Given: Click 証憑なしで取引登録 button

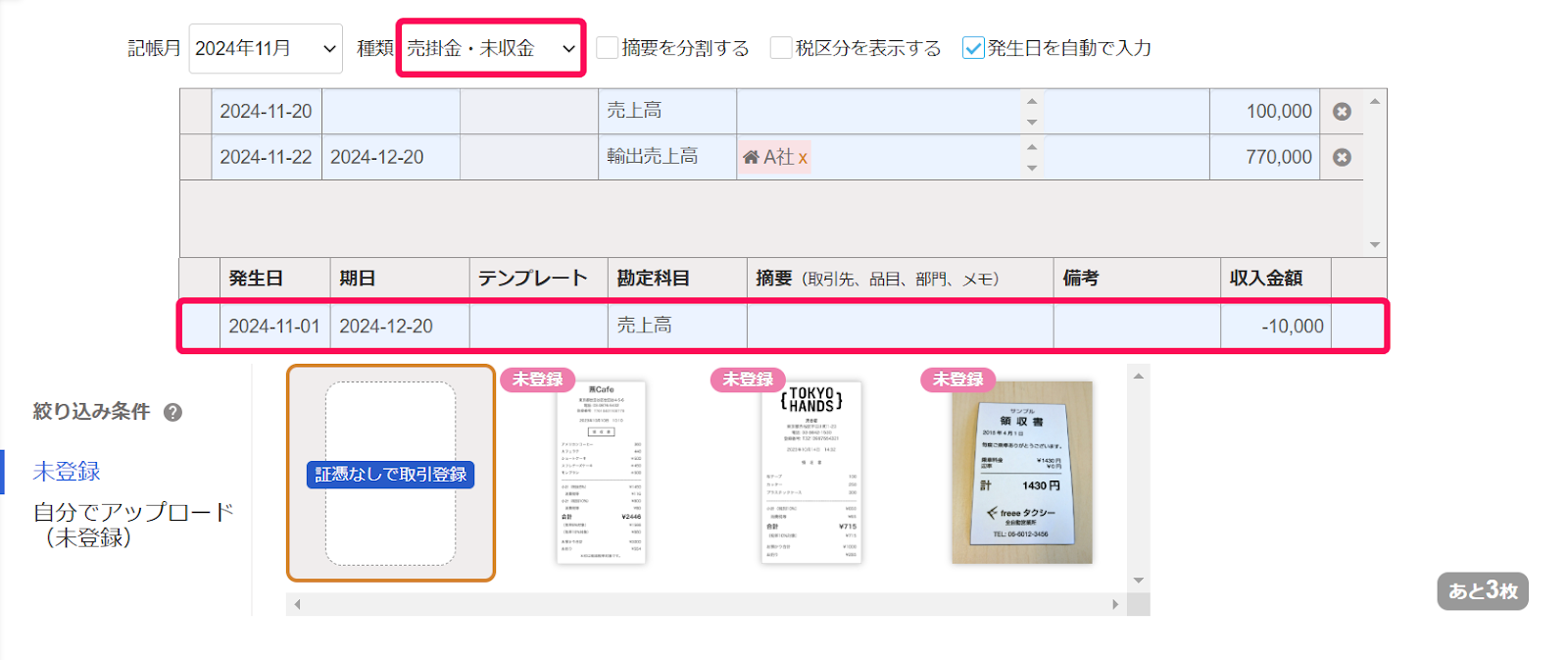Looking at the screenshot, I should 390,475.
